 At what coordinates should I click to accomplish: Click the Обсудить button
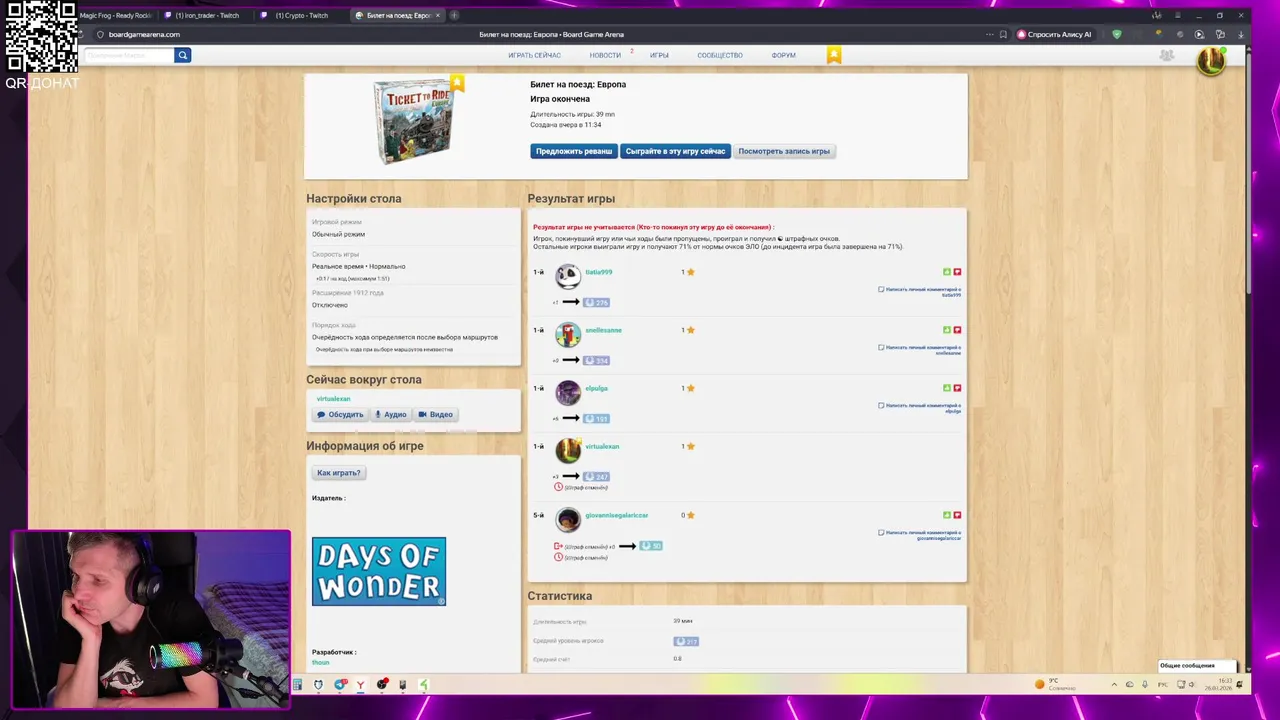pos(340,414)
